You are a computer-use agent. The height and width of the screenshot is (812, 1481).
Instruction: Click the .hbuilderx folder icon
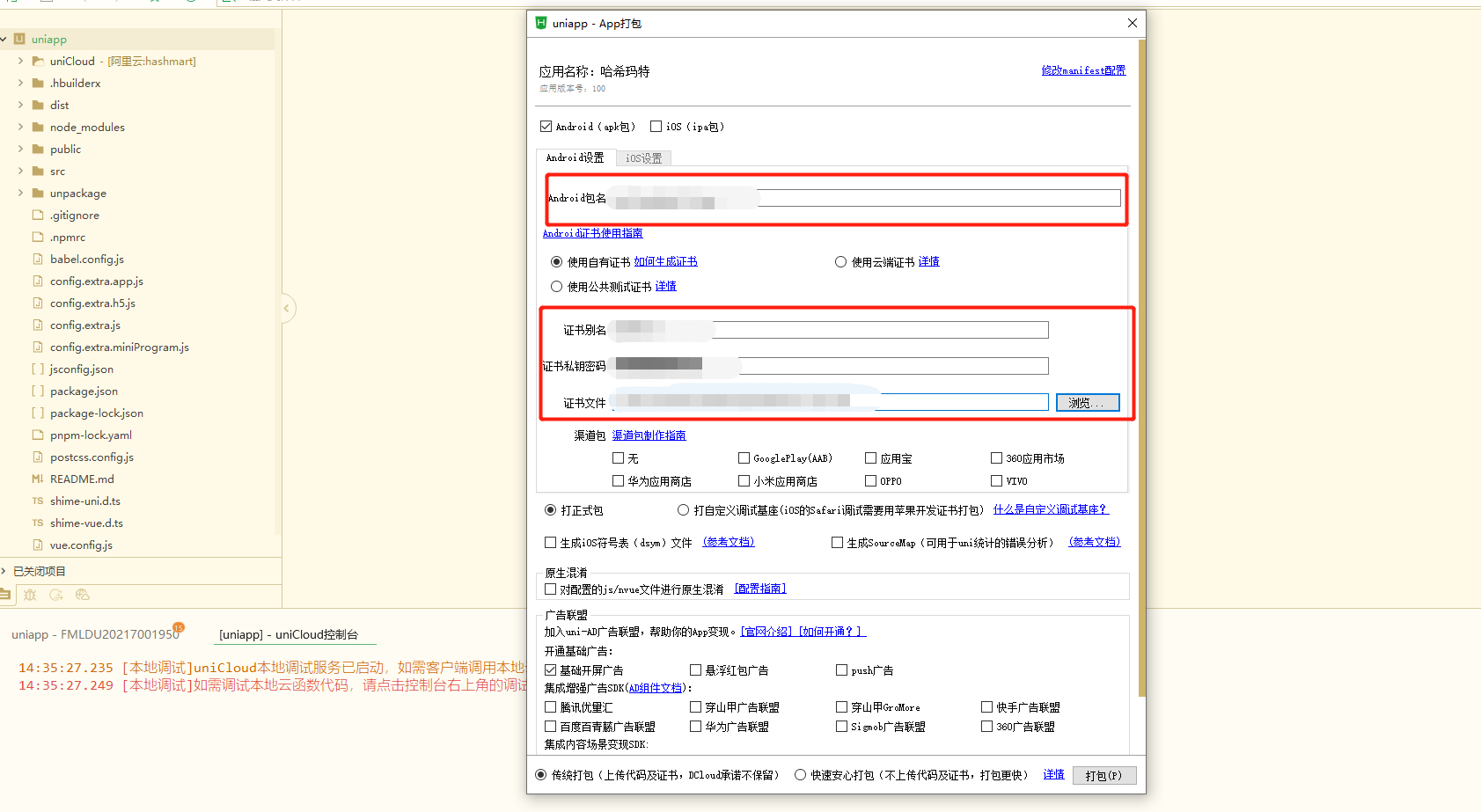tap(38, 84)
